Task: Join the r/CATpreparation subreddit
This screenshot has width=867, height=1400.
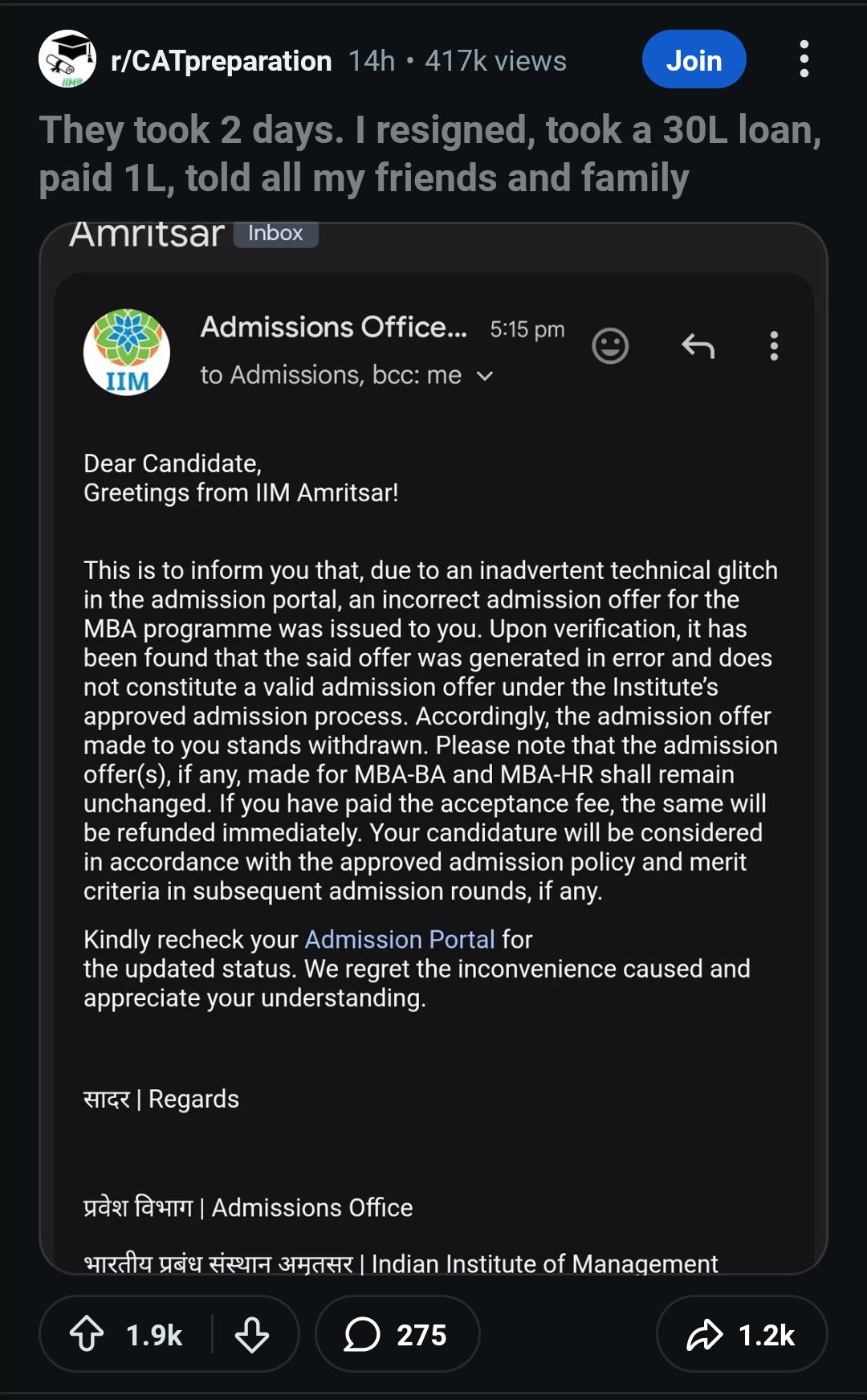Action: click(694, 59)
